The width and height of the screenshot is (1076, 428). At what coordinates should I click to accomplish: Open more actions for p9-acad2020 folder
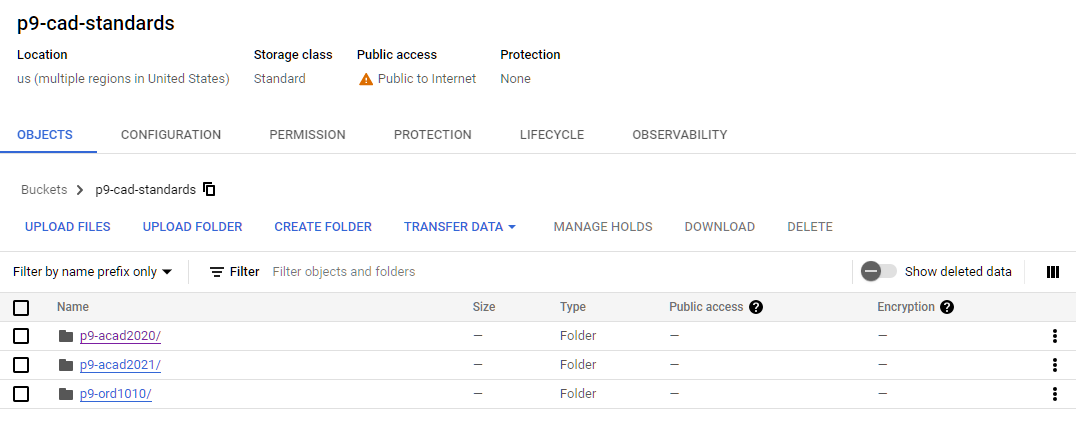(1054, 336)
